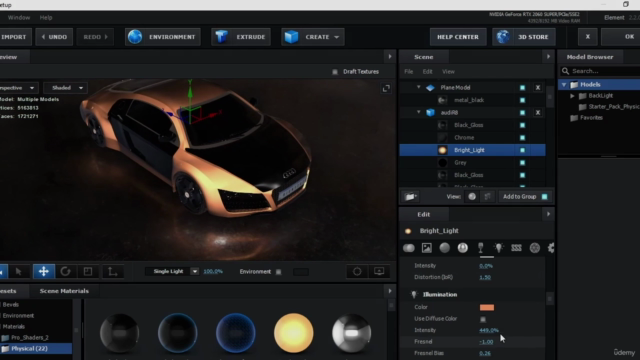Click the new folder icon in Scene panel
The image size is (640, 360).
coord(410,197)
